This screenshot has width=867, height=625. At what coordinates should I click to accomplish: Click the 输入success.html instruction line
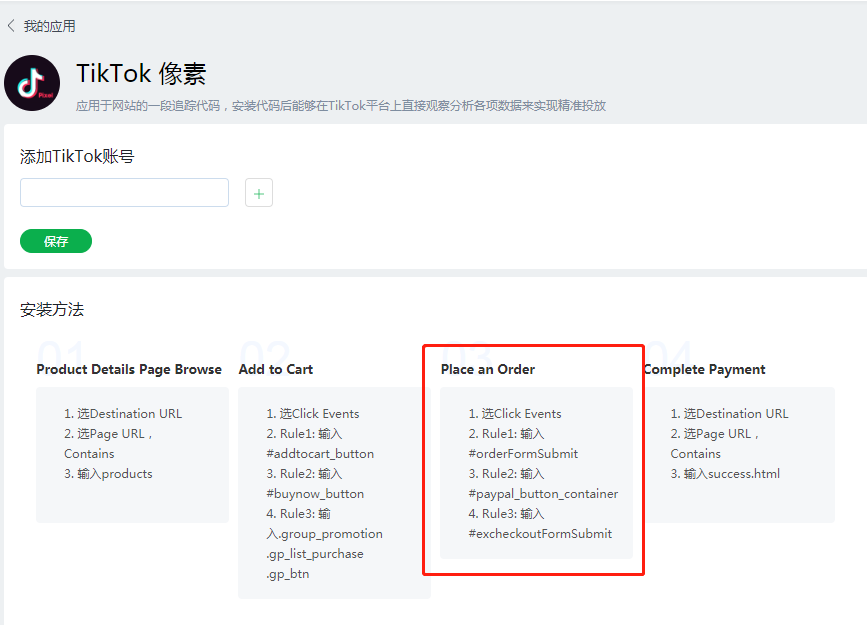coord(725,474)
